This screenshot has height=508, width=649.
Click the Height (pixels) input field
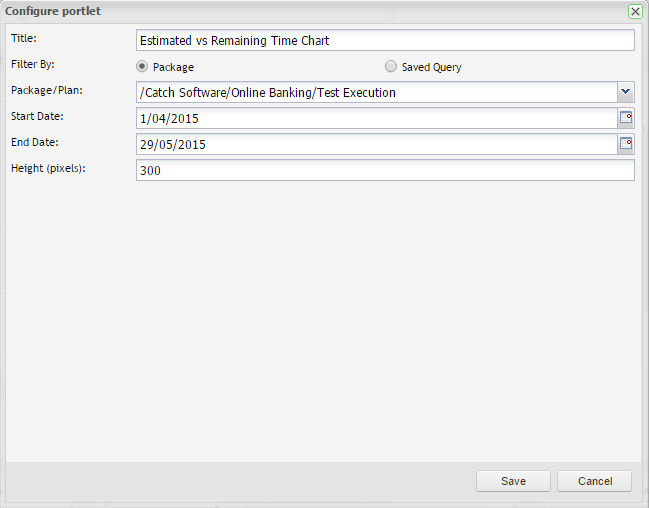pyautogui.click(x=385, y=171)
